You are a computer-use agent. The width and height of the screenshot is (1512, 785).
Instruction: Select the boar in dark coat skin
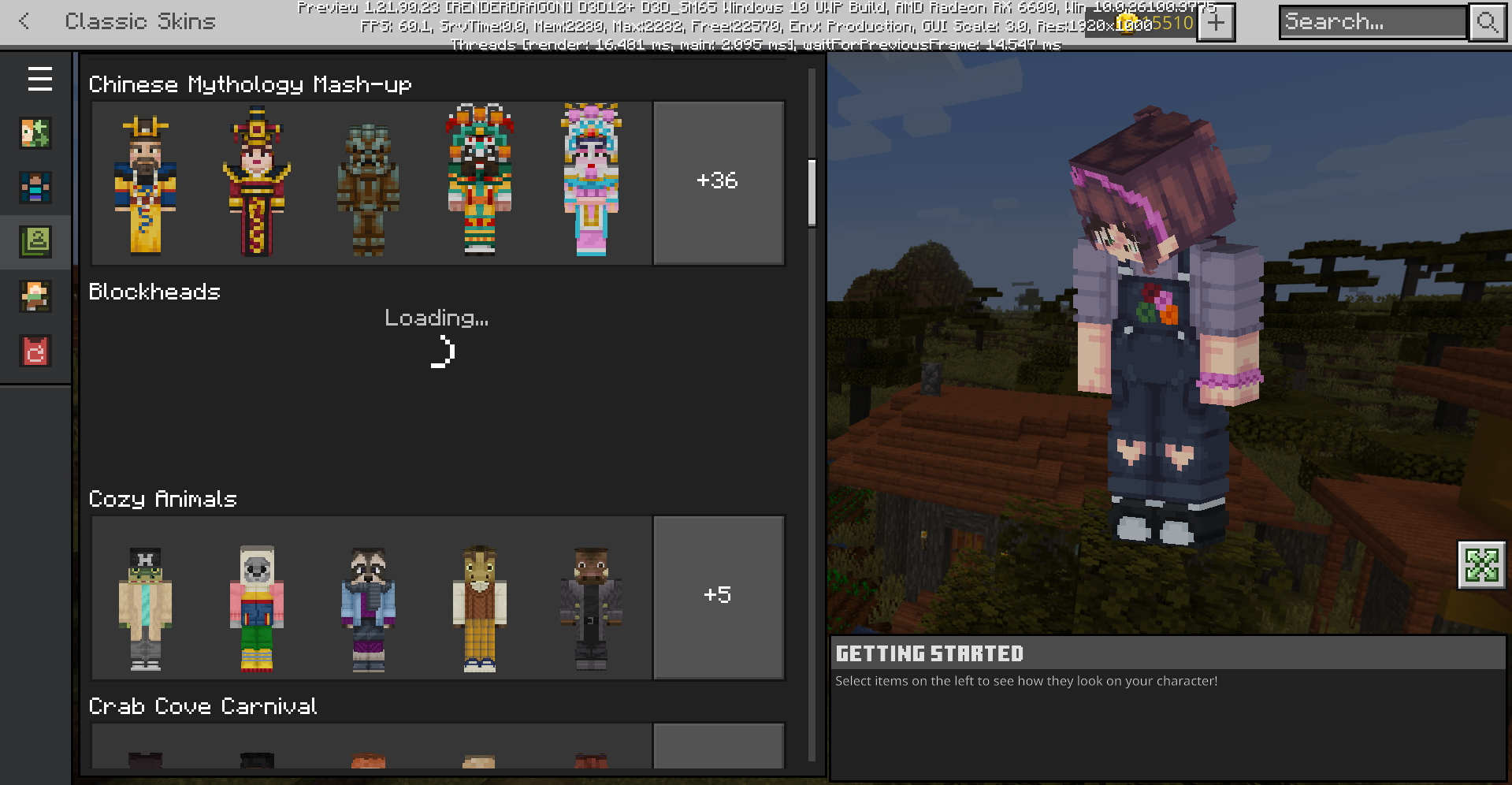click(591, 610)
